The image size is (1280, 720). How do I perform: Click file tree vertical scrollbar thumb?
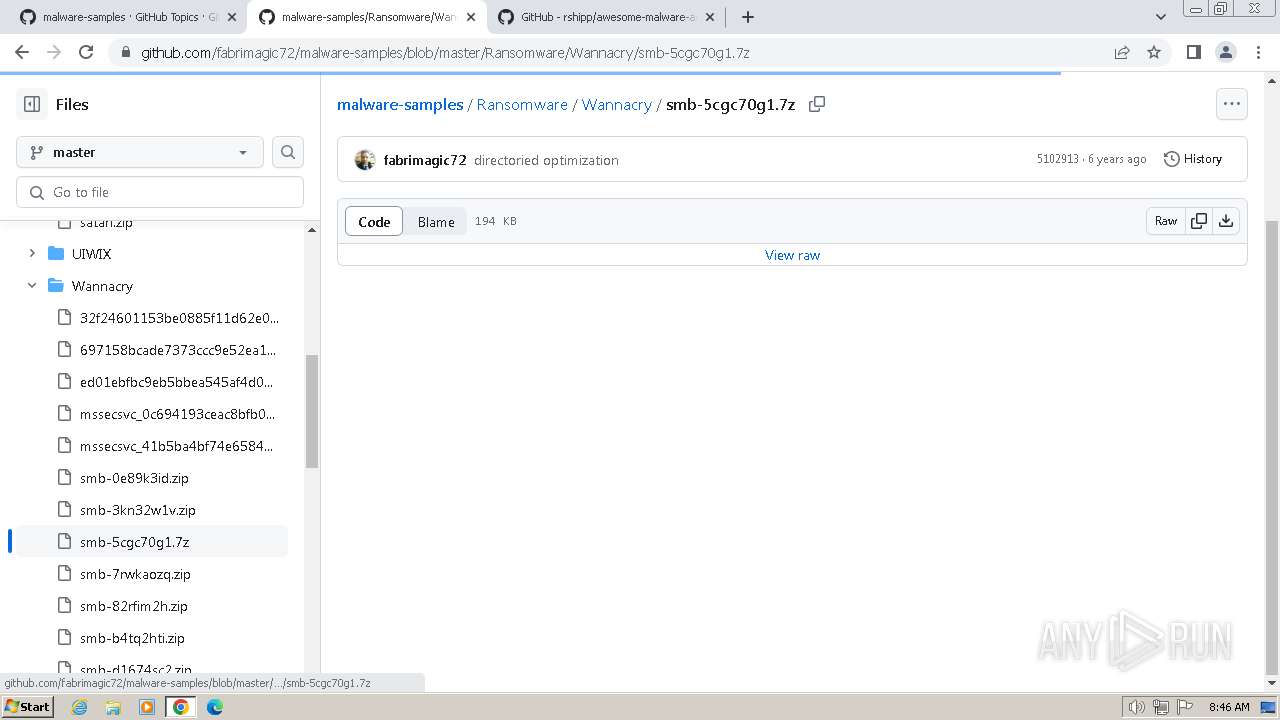[311, 411]
